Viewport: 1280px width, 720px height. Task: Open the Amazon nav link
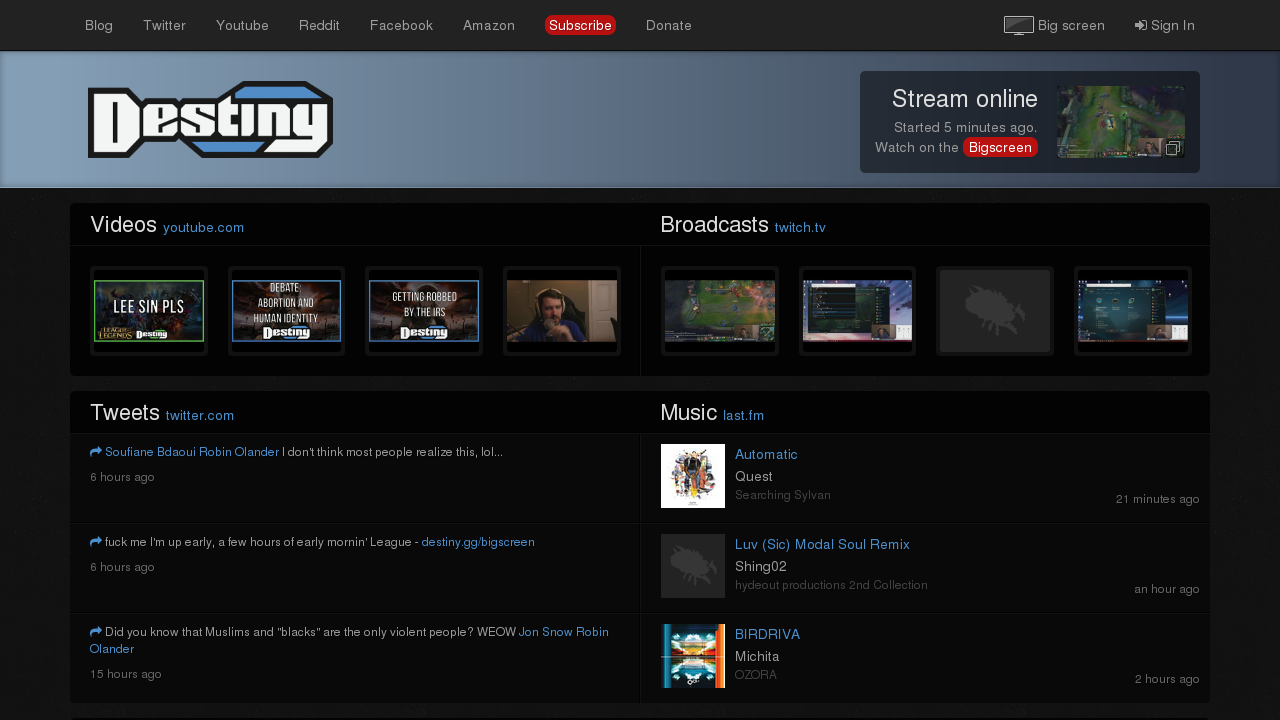[x=489, y=26]
